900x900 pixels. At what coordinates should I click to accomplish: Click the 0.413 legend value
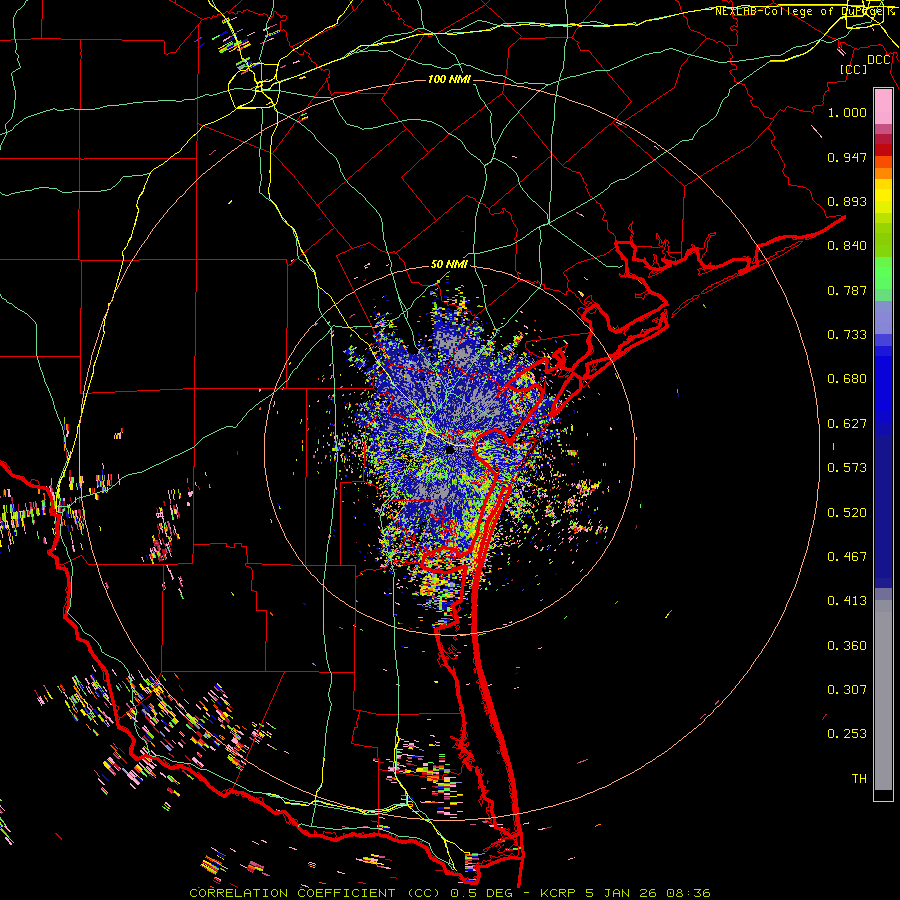(x=847, y=601)
